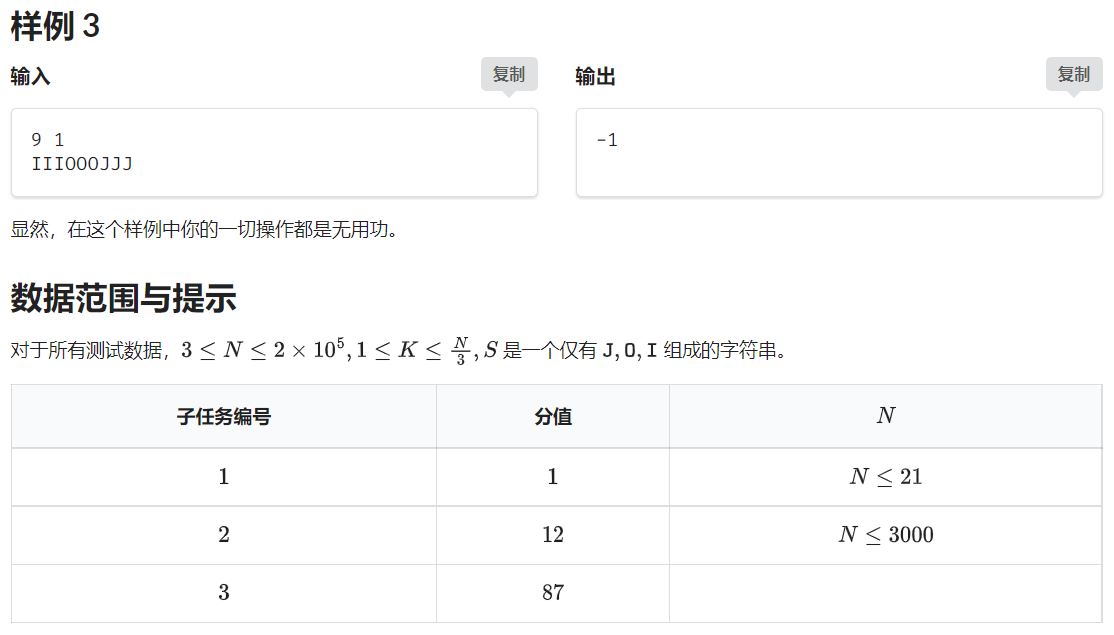Click subtask number 3 cell
This screenshot has width=1114, height=635.
(x=223, y=592)
